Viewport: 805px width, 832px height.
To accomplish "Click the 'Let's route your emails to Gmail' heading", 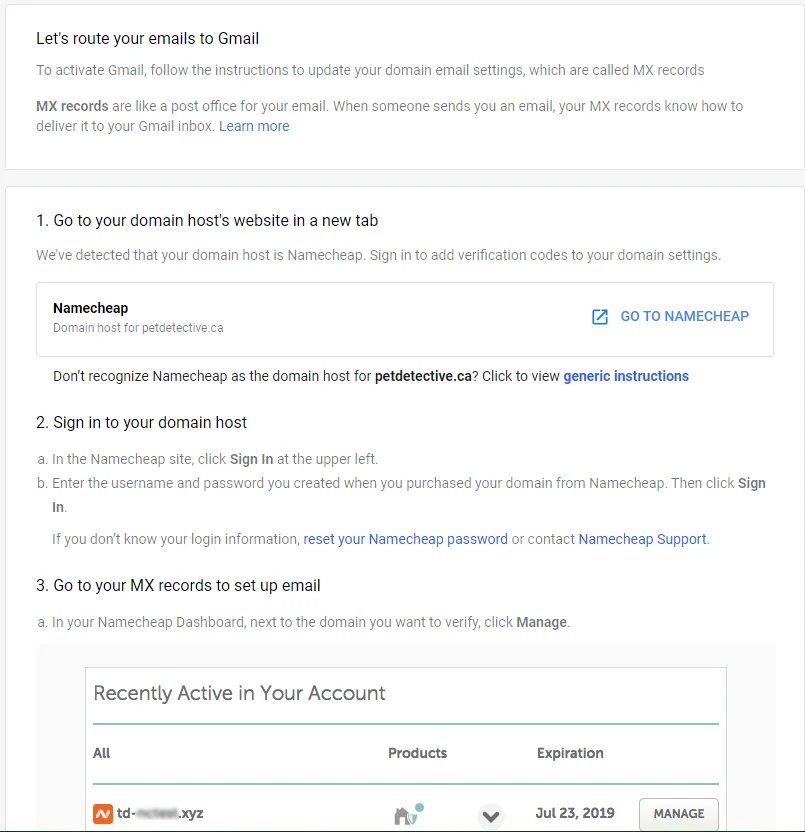I will 148,39.
